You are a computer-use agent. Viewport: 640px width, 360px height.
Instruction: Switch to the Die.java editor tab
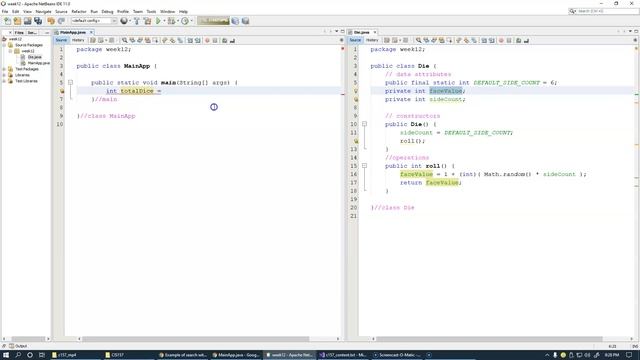coord(361,32)
